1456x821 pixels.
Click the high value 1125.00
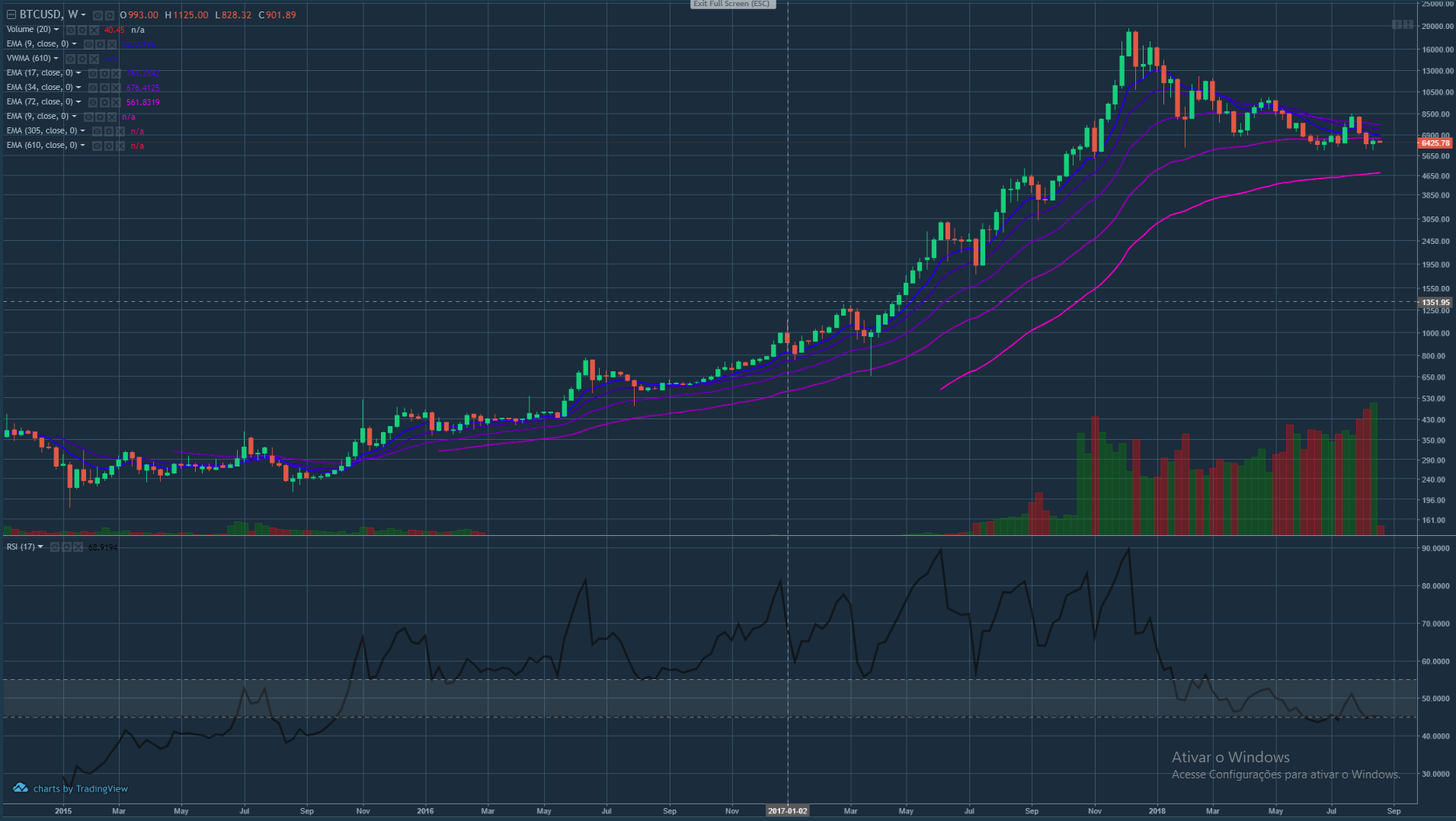[x=190, y=15]
